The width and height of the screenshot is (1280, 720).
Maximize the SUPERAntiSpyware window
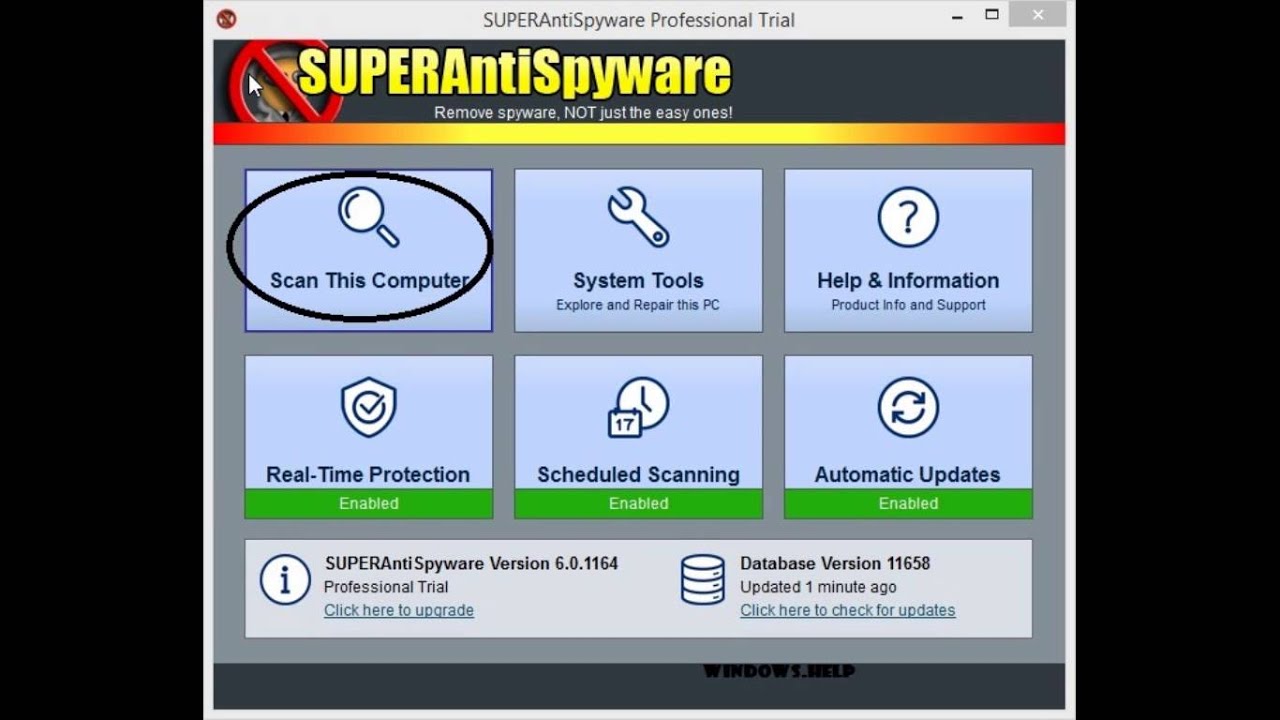[992, 15]
